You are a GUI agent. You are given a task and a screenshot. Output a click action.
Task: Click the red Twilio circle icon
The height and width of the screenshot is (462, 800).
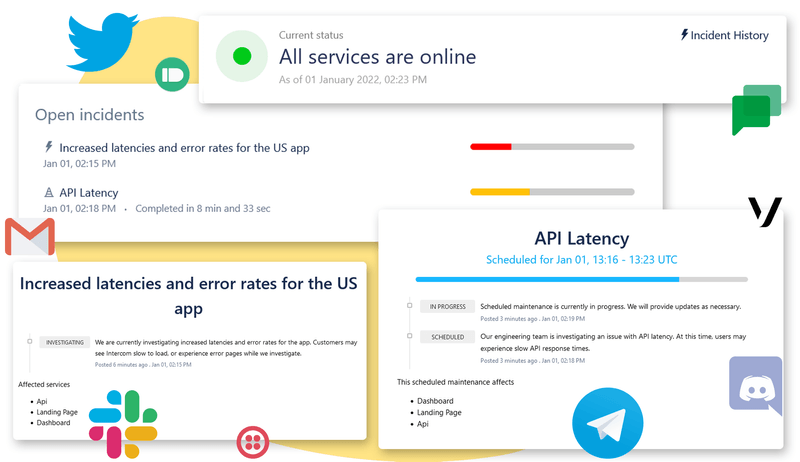[x=253, y=442]
